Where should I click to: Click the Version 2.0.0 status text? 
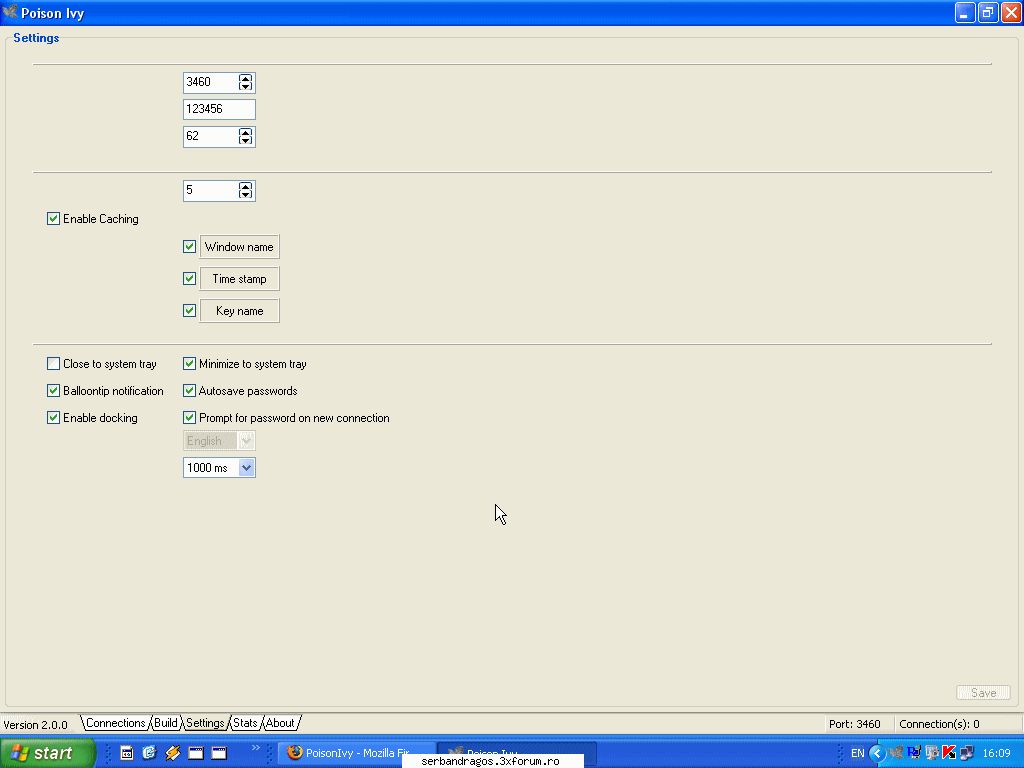pos(35,725)
